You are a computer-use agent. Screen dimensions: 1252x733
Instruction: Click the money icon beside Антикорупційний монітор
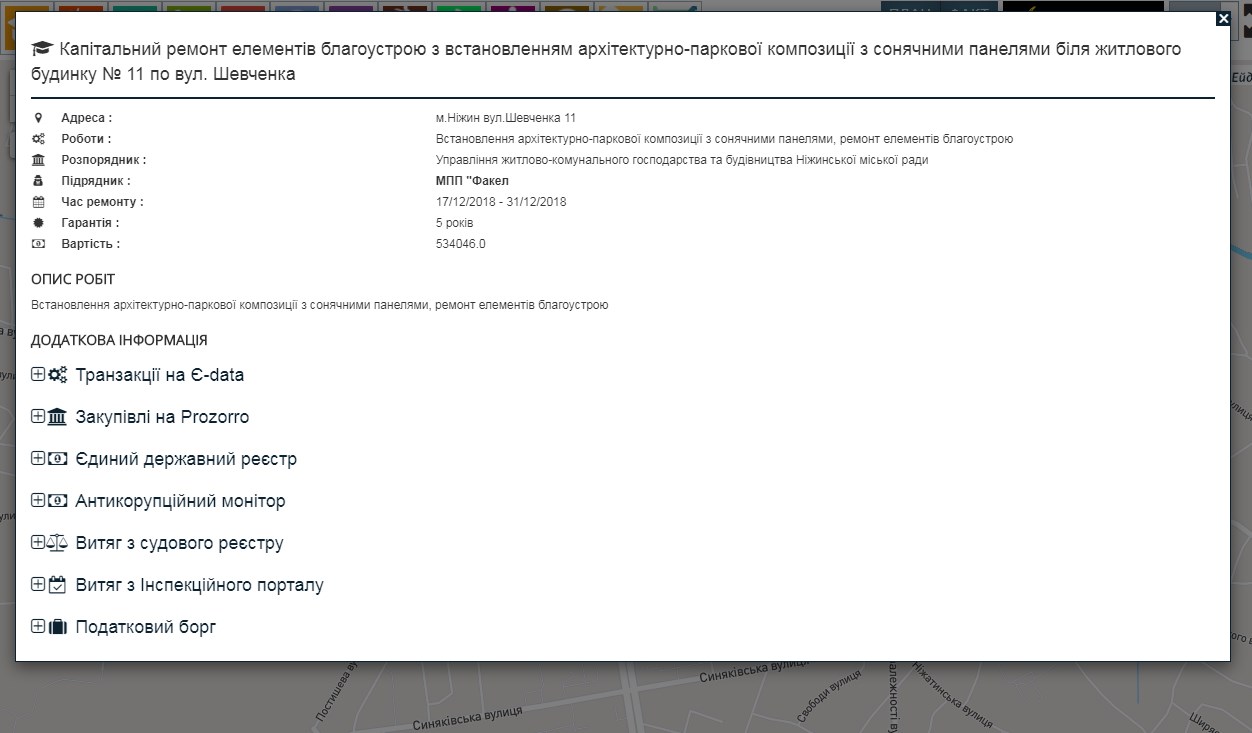[x=58, y=501]
